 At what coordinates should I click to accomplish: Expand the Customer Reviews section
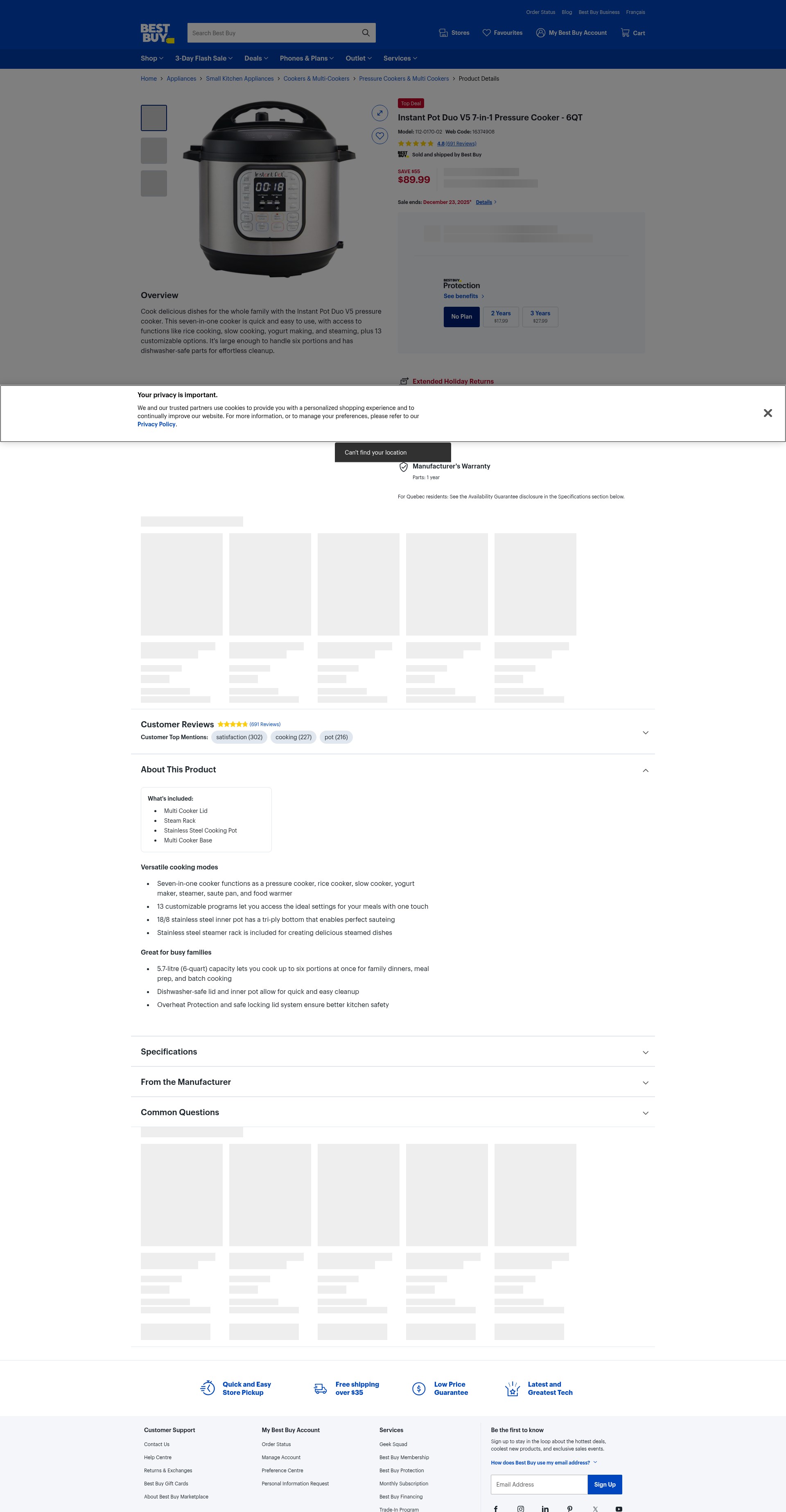645,733
